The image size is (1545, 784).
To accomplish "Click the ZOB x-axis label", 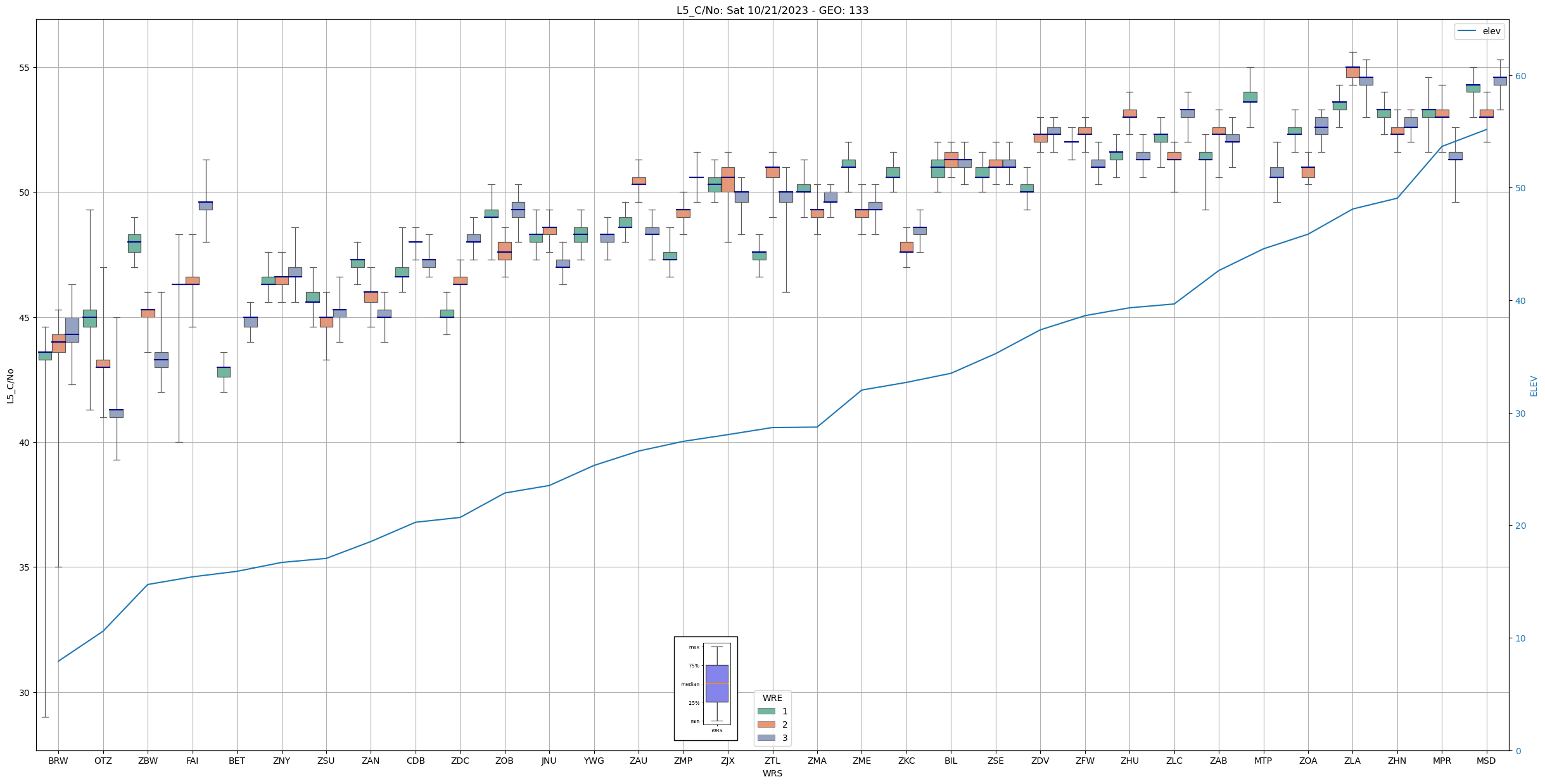I will [x=504, y=761].
